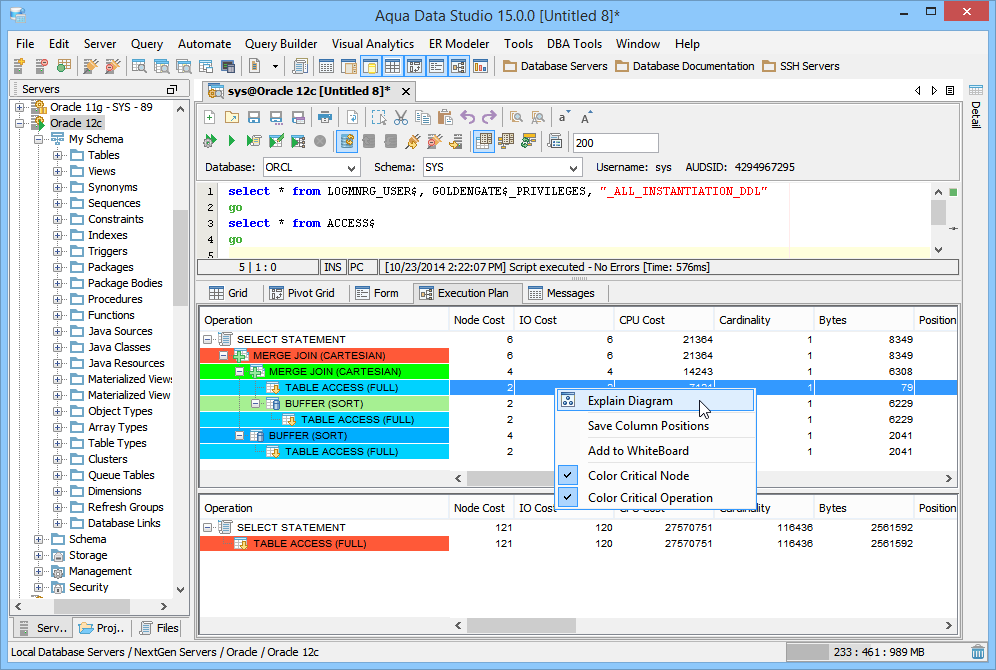Click the trash can icon in status bar
The height and width of the screenshot is (670, 996).
(978, 652)
